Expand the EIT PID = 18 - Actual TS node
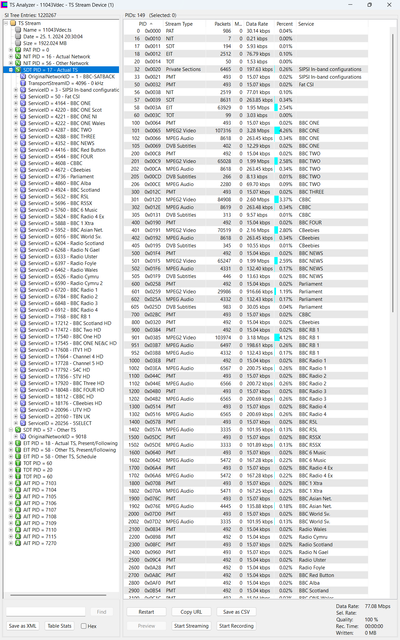Viewport: 400px width, 640px height. pos(11,443)
